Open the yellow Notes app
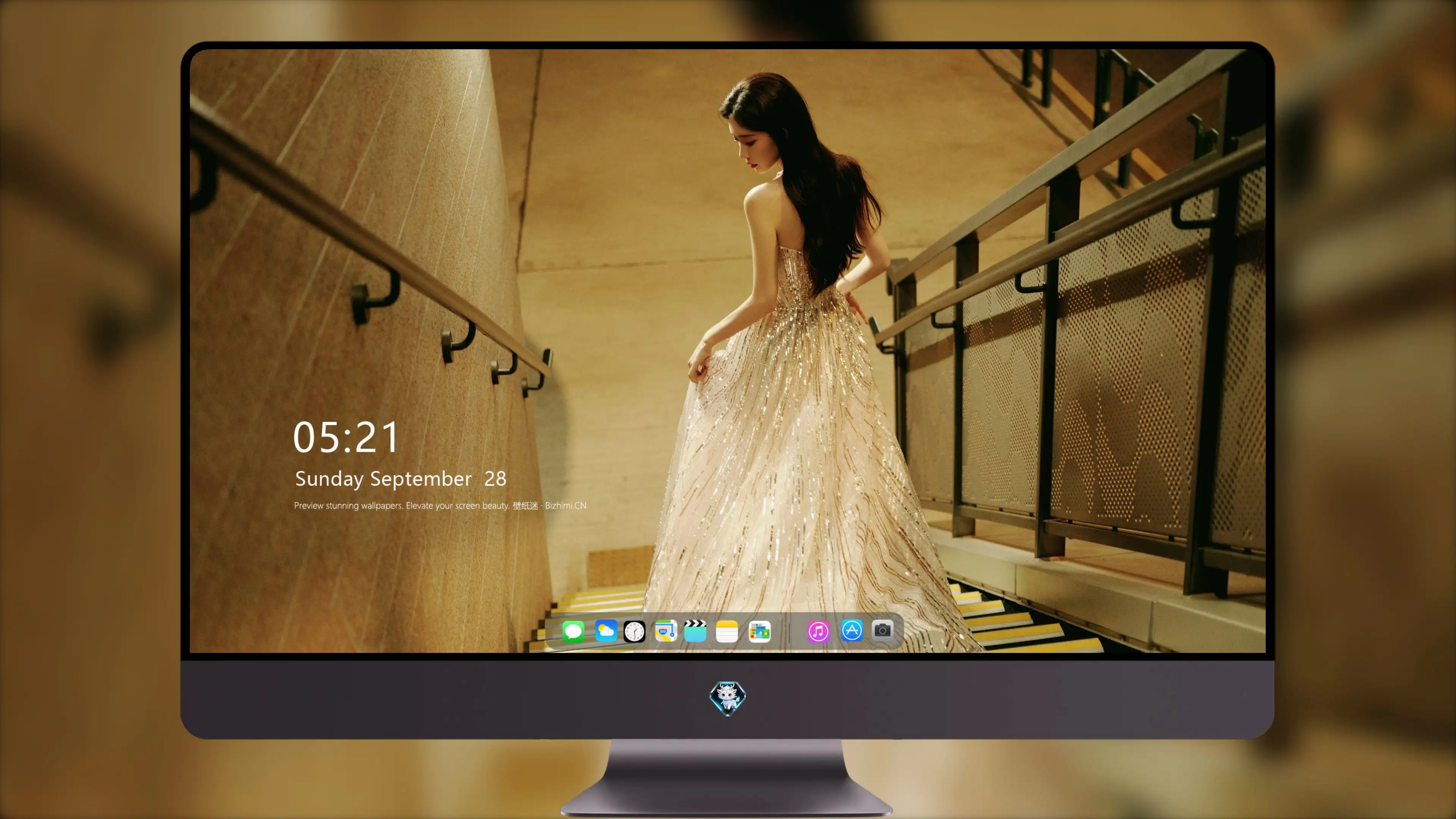 pos(727,631)
